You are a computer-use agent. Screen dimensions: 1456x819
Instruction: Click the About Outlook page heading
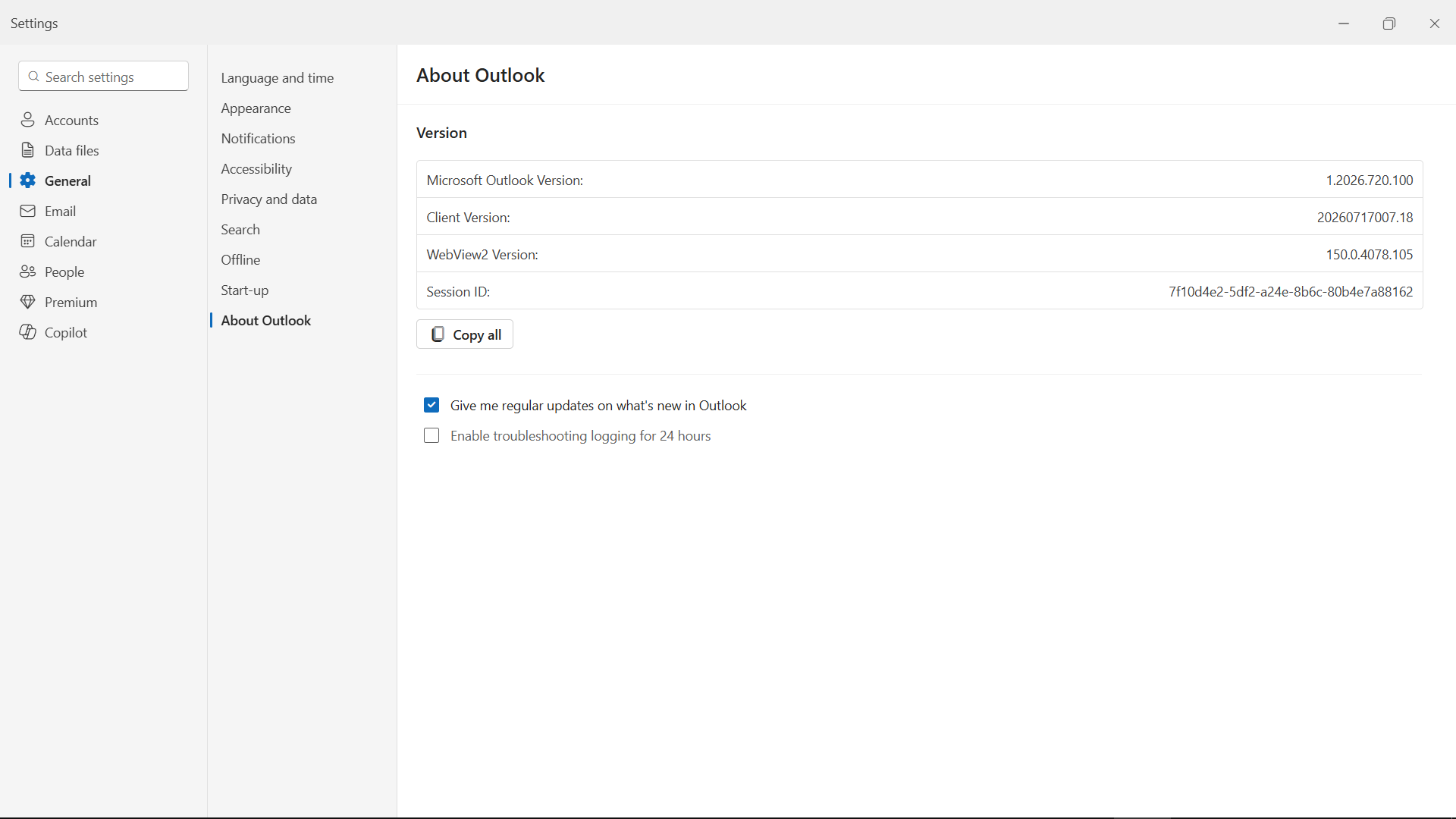480,75
